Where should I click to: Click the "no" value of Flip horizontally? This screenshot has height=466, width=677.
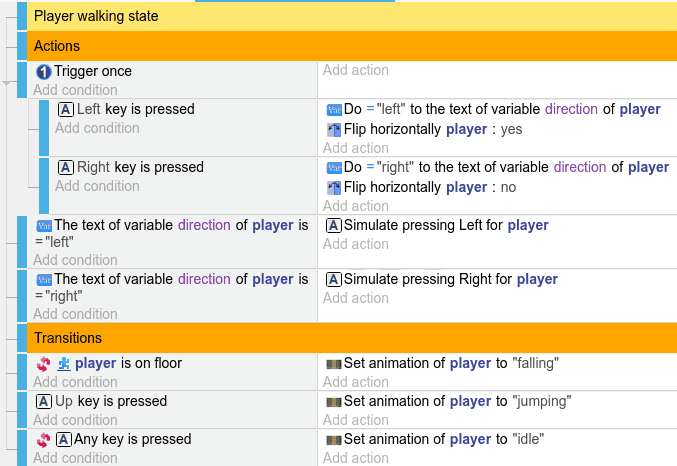click(x=509, y=187)
